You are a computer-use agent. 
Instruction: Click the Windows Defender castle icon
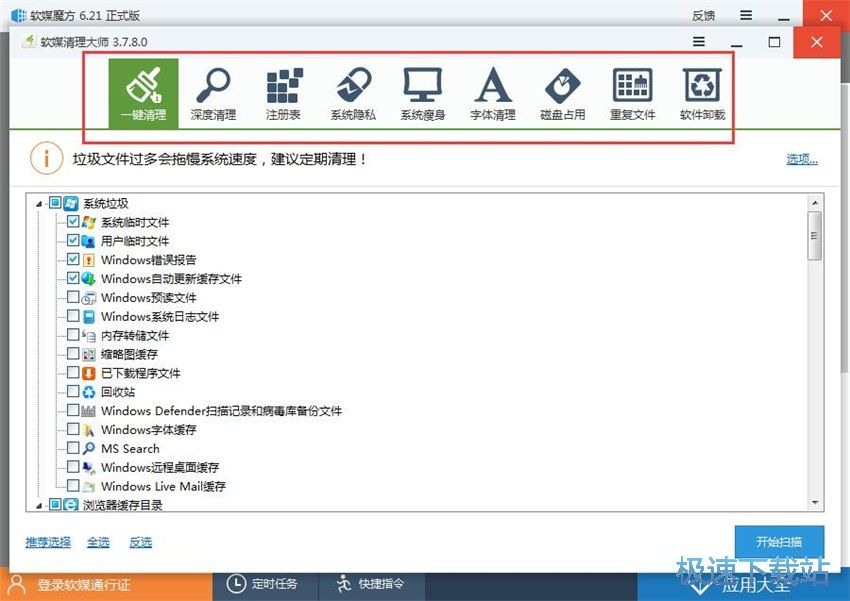89,411
